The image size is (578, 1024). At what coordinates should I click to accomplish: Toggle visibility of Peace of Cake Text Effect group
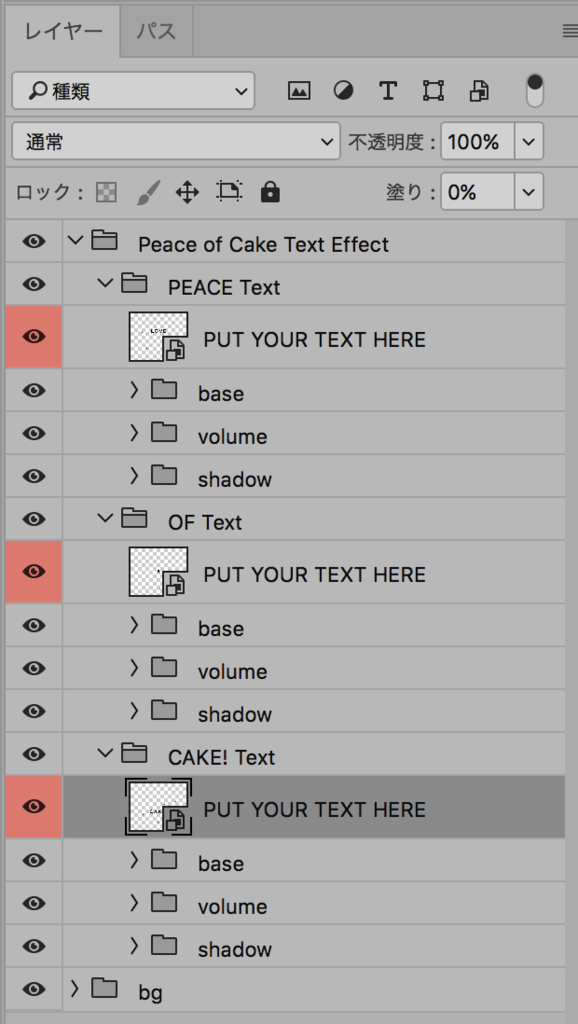pyautogui.click(x=34, y=242)
